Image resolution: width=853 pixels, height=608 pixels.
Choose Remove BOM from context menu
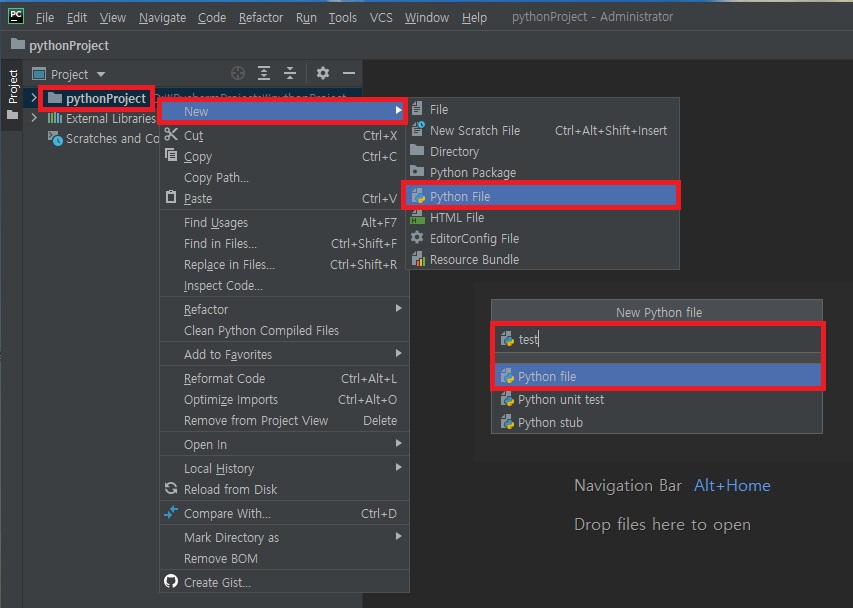click(284, 559)
